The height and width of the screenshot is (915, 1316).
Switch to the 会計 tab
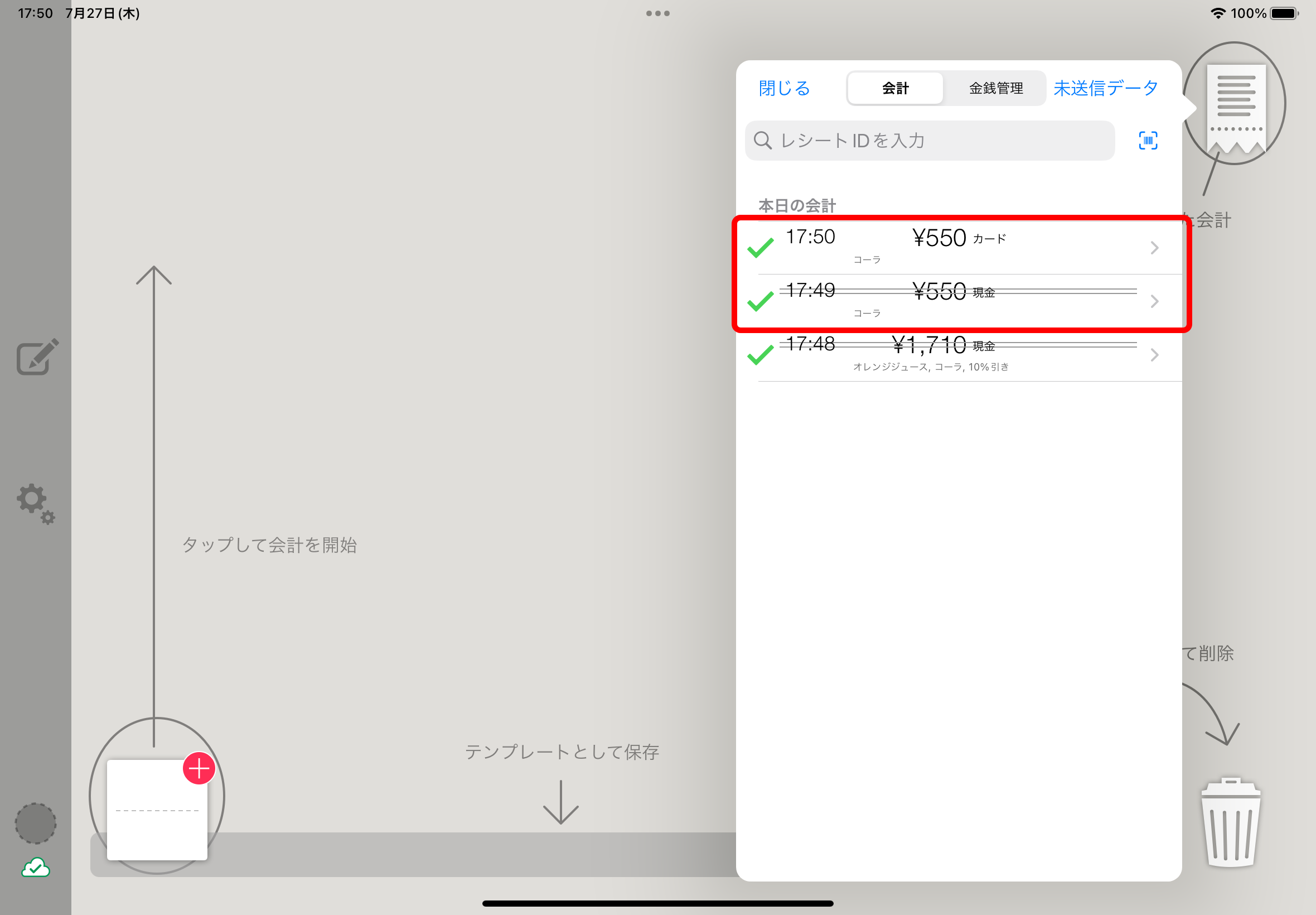[895, 88]
